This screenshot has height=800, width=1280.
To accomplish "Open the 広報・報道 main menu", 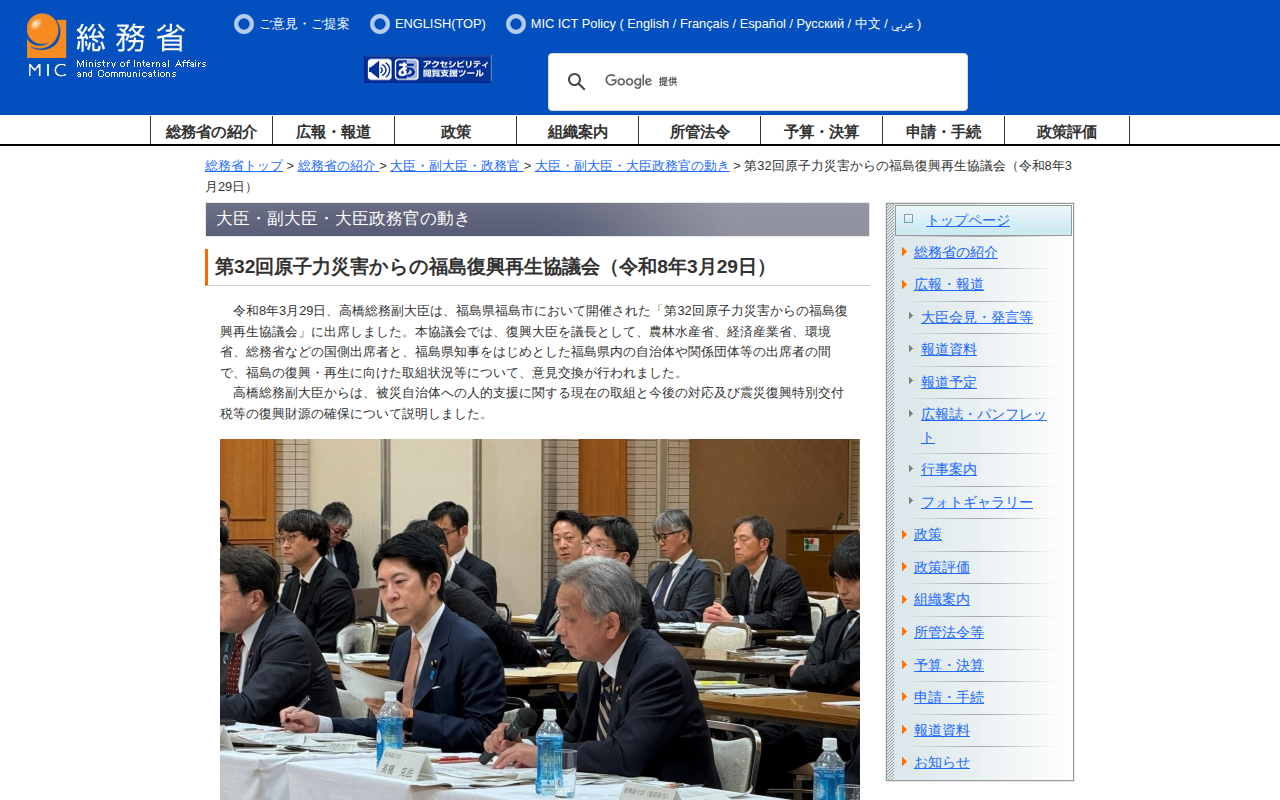I will tap(333, 131).
